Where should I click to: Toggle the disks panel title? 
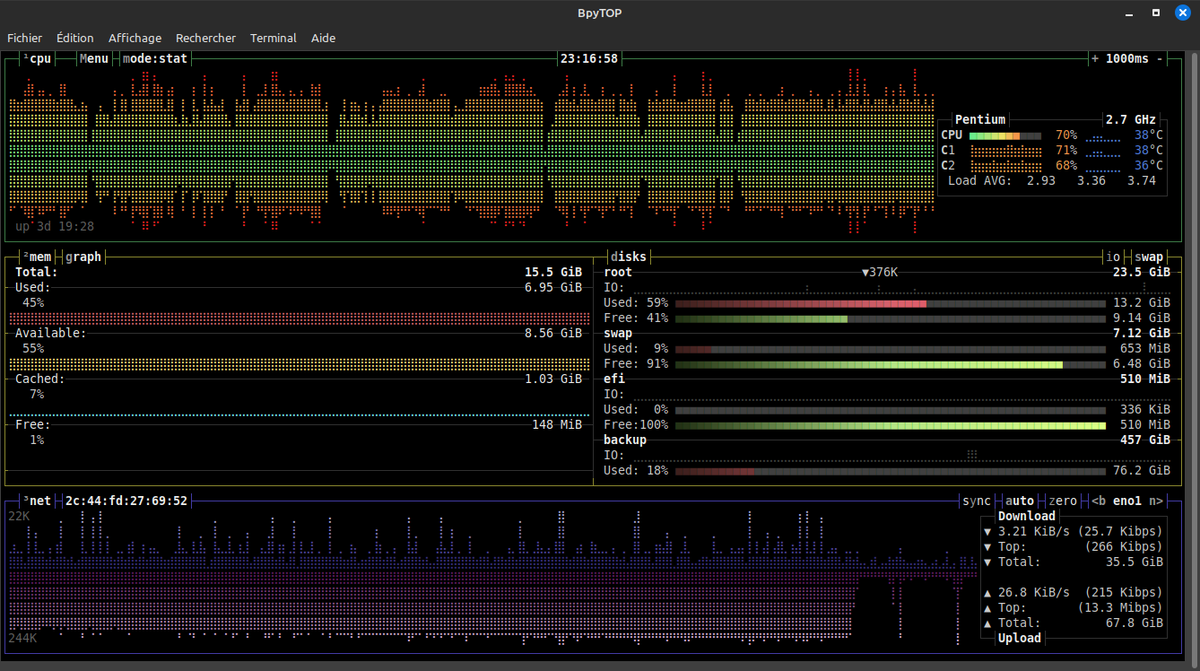tap(628, 257)
